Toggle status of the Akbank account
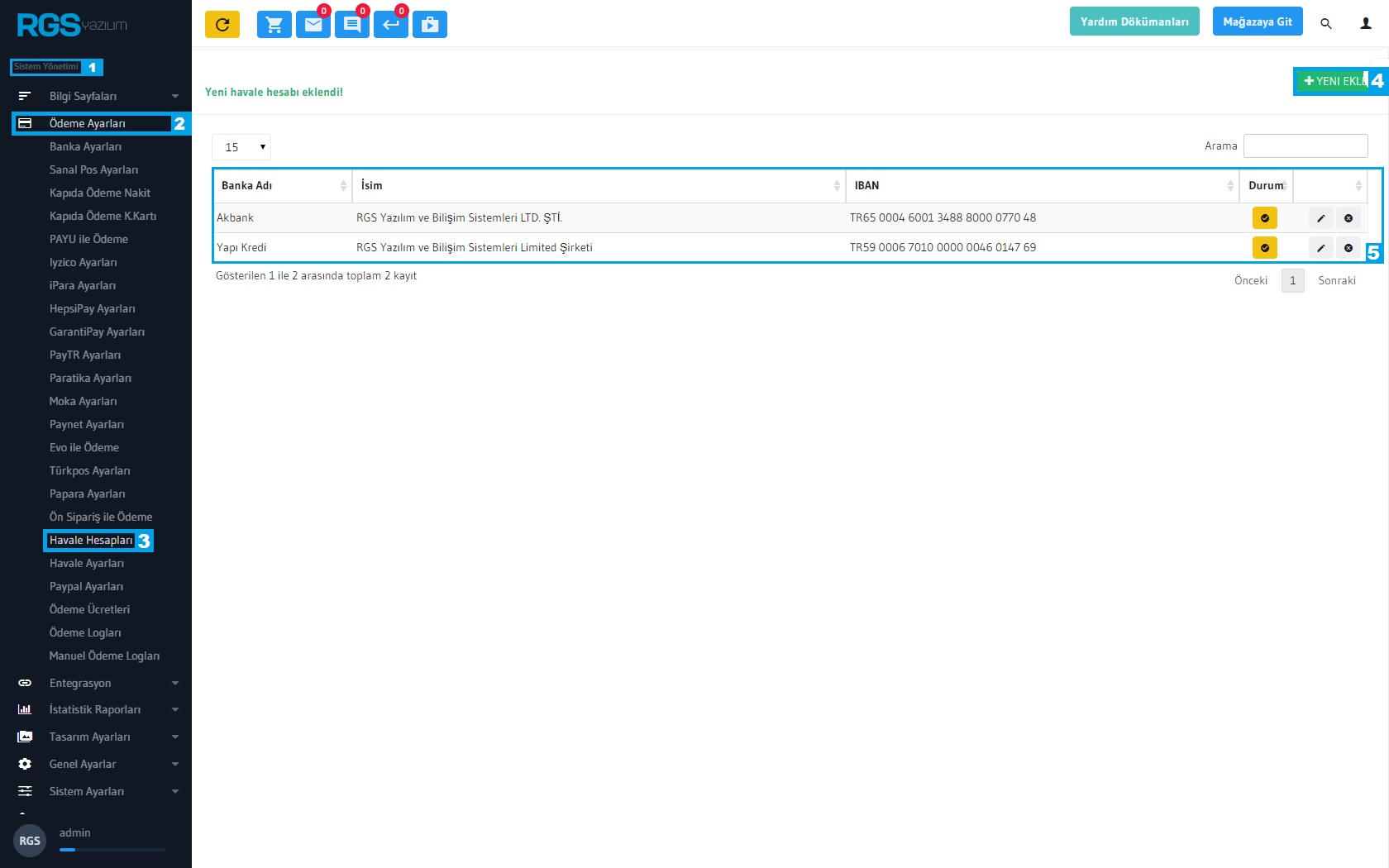 click(1265, 218)
